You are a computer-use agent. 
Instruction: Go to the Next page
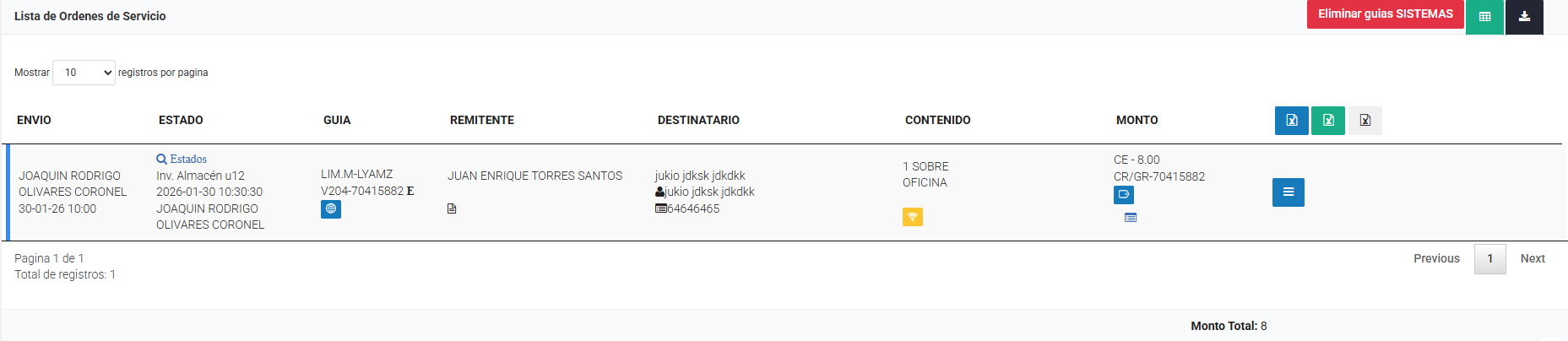point(1533,258)
